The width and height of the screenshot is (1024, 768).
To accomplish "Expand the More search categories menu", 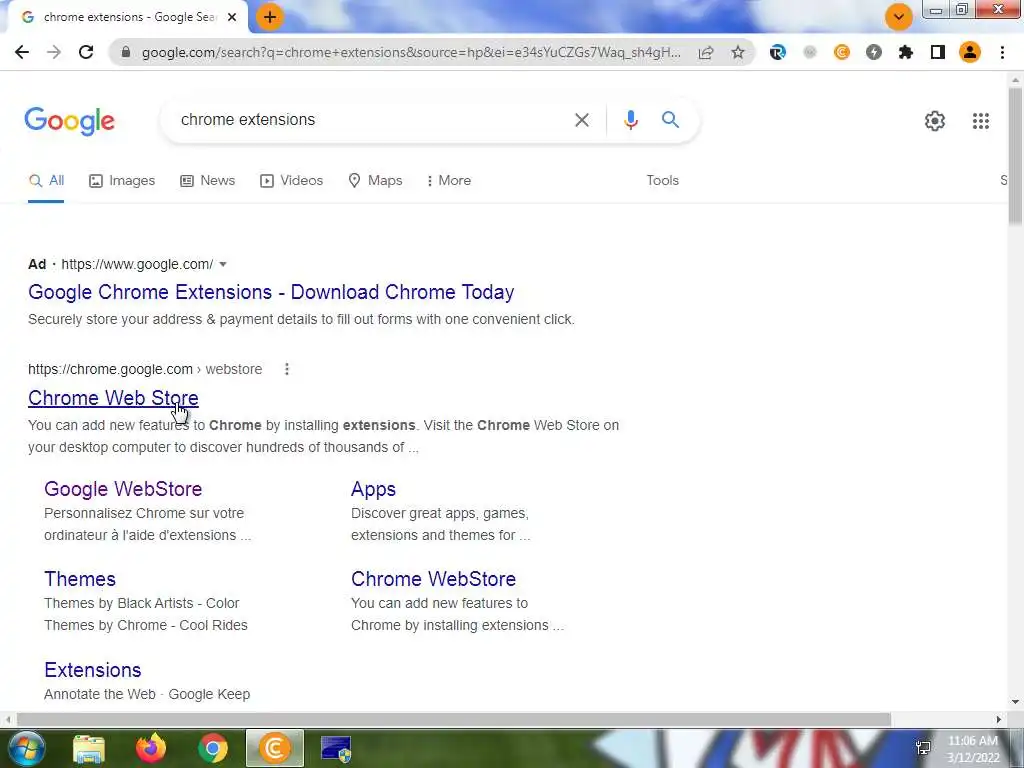I will [x=448, y=181].
